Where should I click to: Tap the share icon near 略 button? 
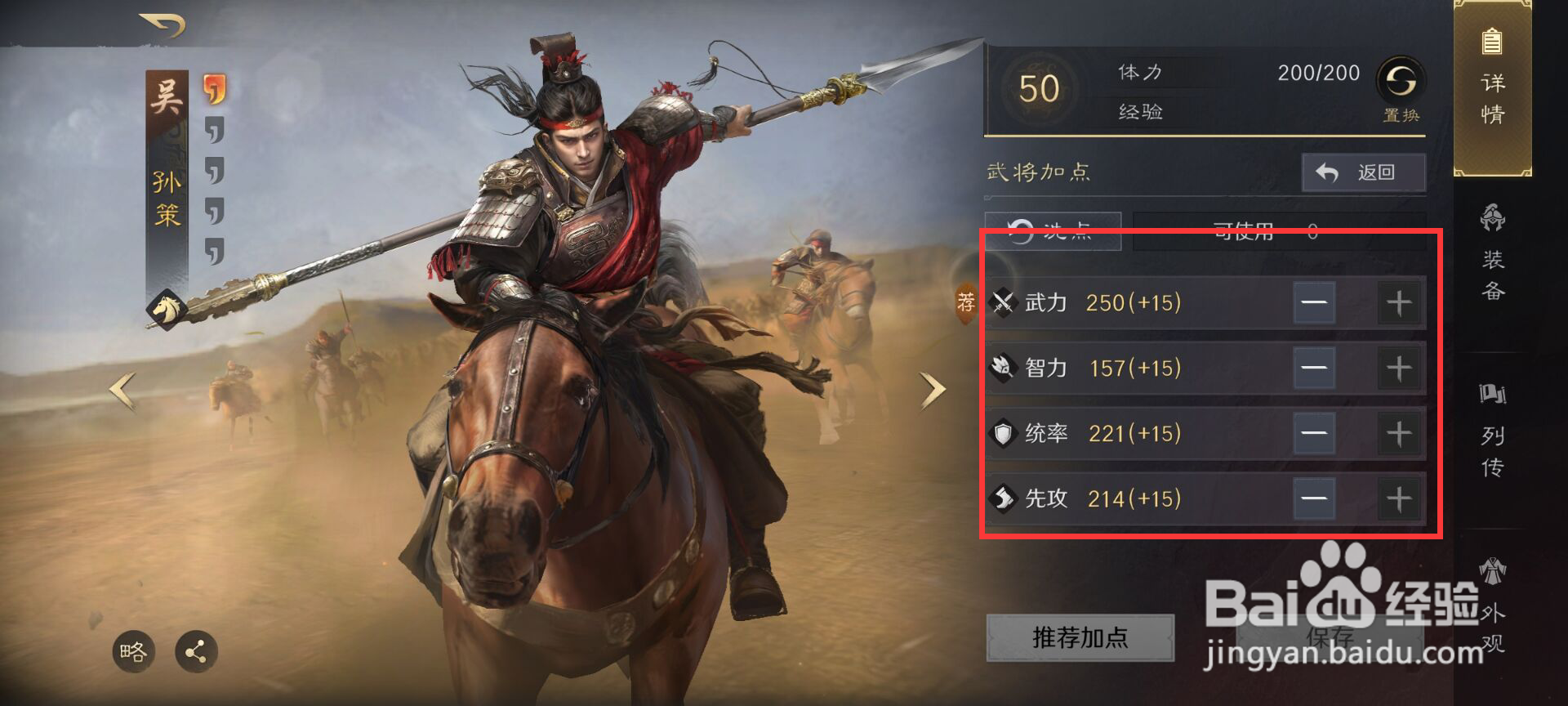click(x=196, y=652)
